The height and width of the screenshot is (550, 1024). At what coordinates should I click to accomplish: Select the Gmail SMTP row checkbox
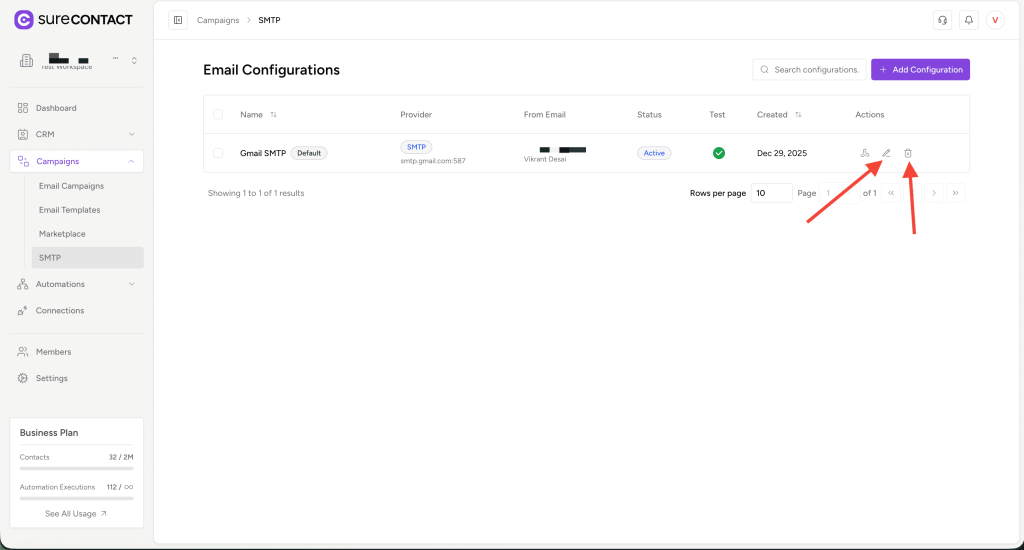click(x=218, y=153)
